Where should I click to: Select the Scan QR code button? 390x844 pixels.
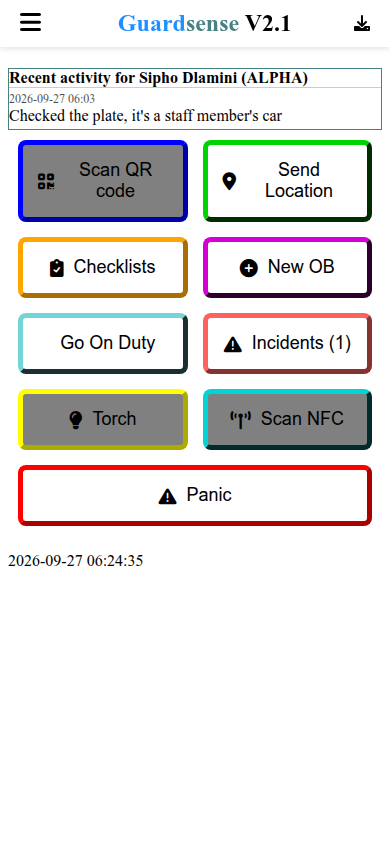click(103, 180)
